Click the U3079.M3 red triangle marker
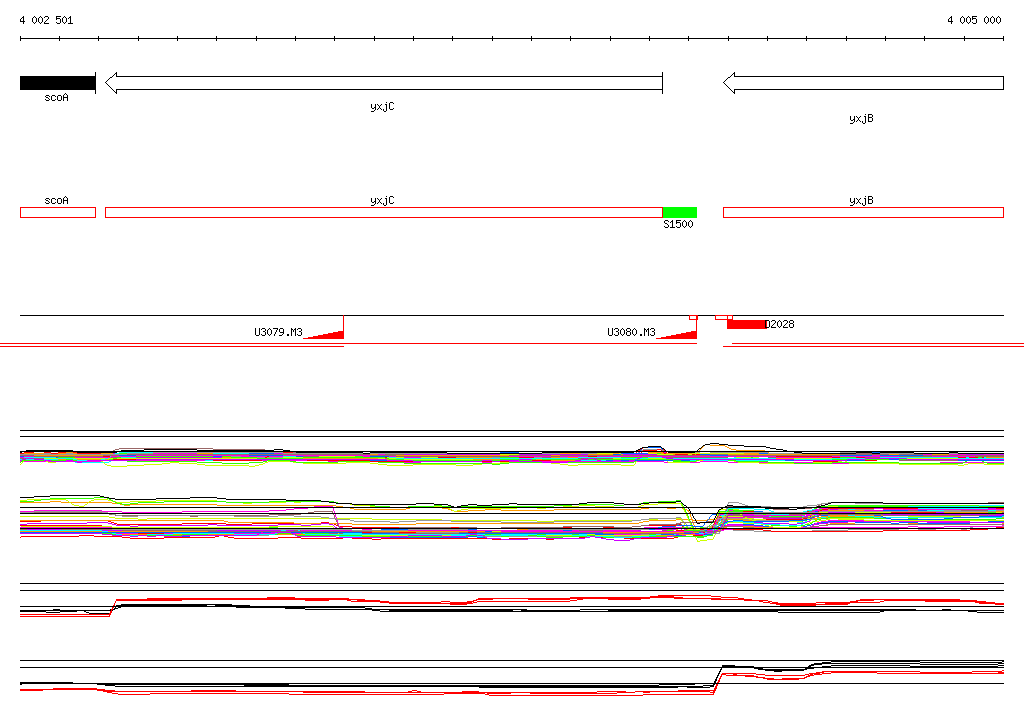1024x714 pixels. click(x=325, y=334)
